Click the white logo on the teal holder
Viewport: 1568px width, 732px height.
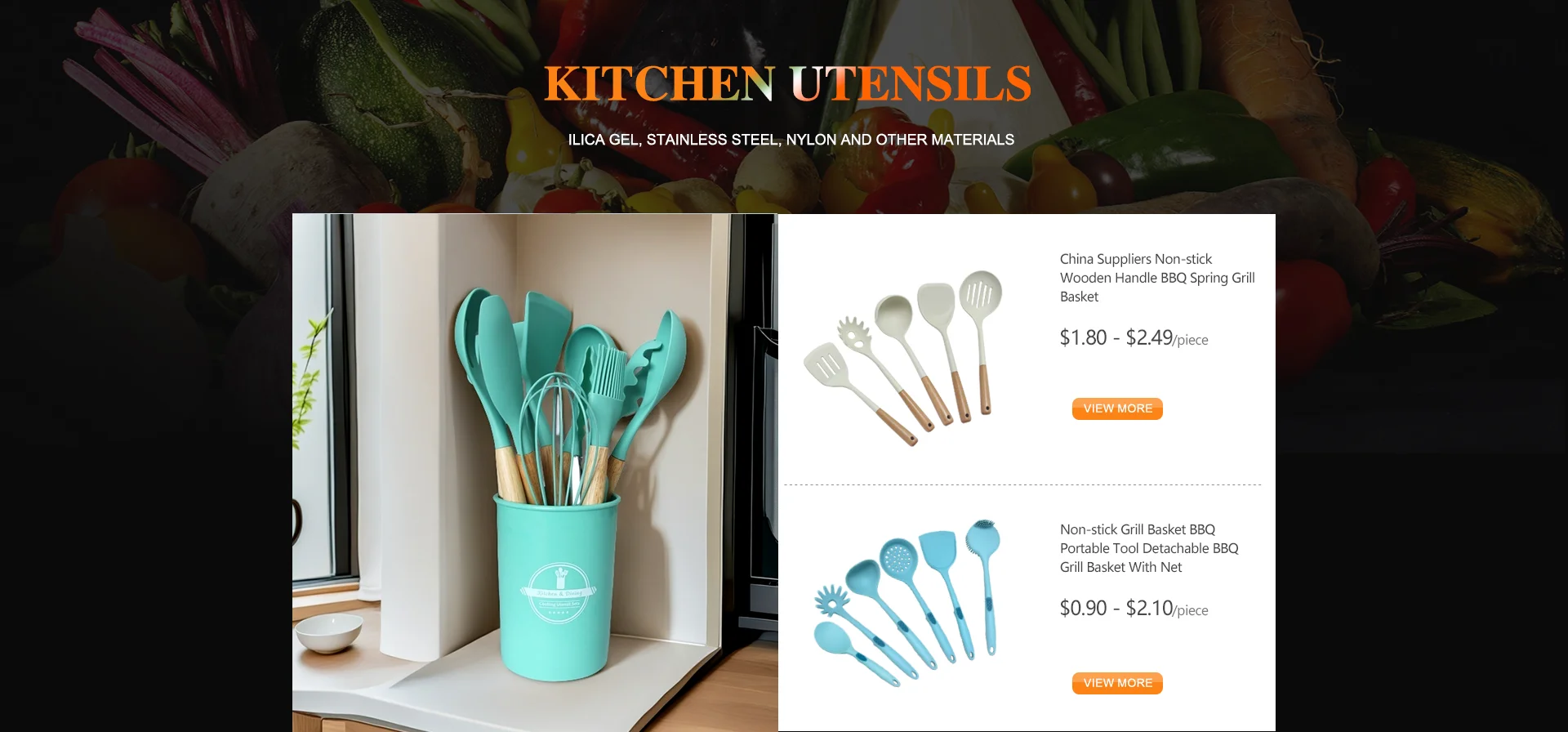(559, 593)
